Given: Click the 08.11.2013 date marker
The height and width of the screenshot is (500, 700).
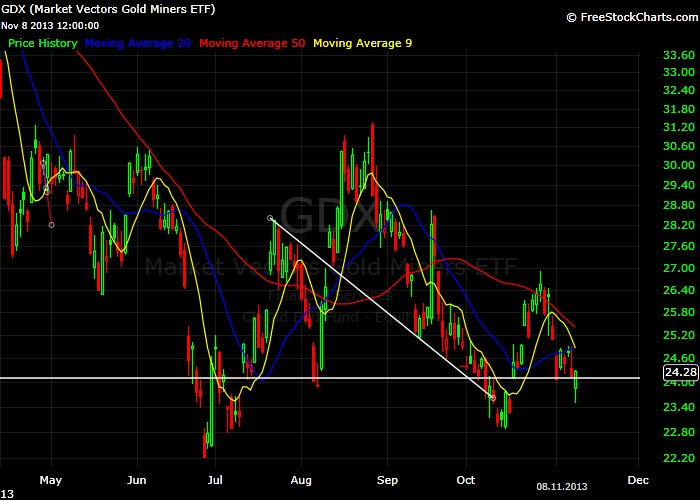Looking at the screenshot, I should pos(562,487).
